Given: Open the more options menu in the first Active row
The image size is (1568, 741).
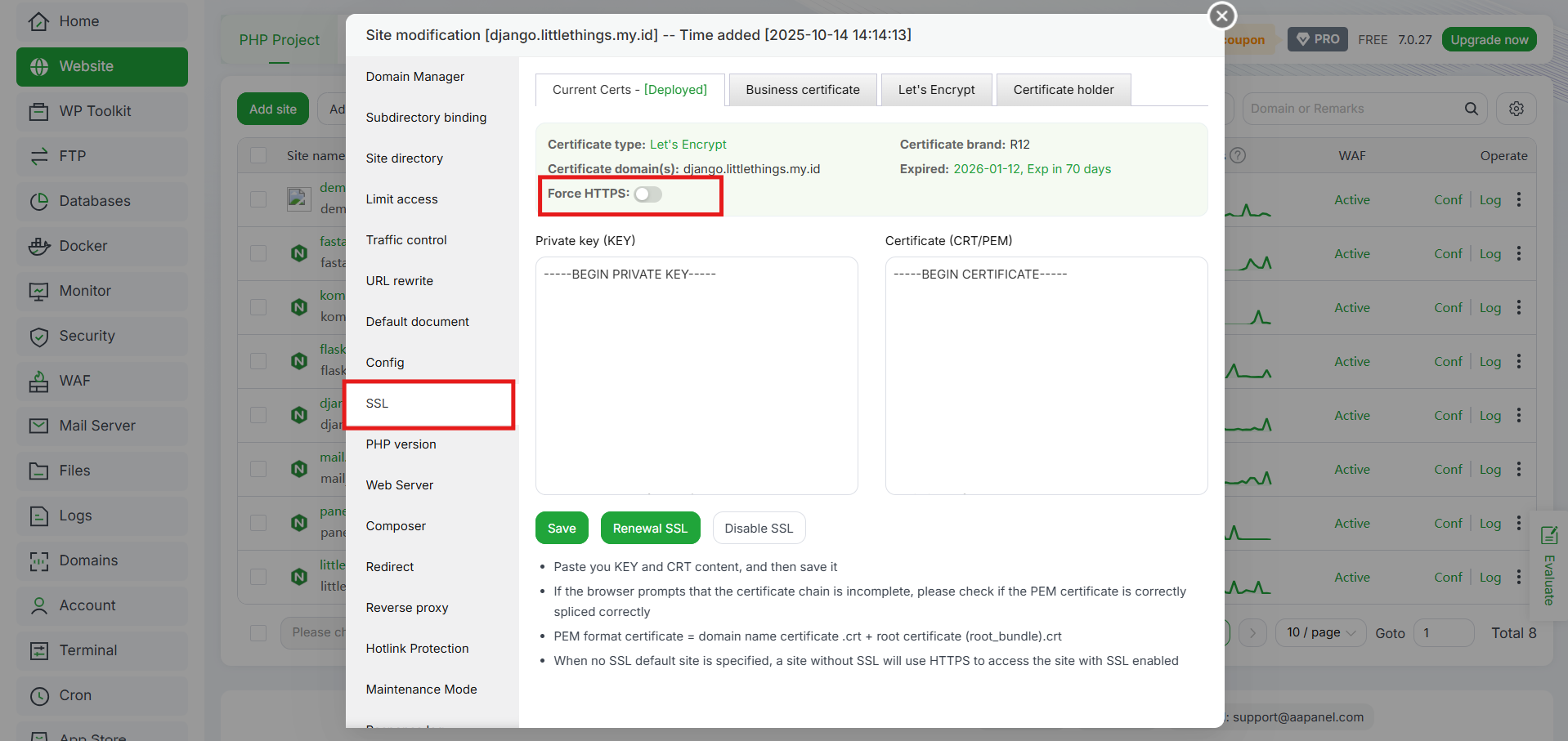Looking at the screenshot, I should (1519, 199).
